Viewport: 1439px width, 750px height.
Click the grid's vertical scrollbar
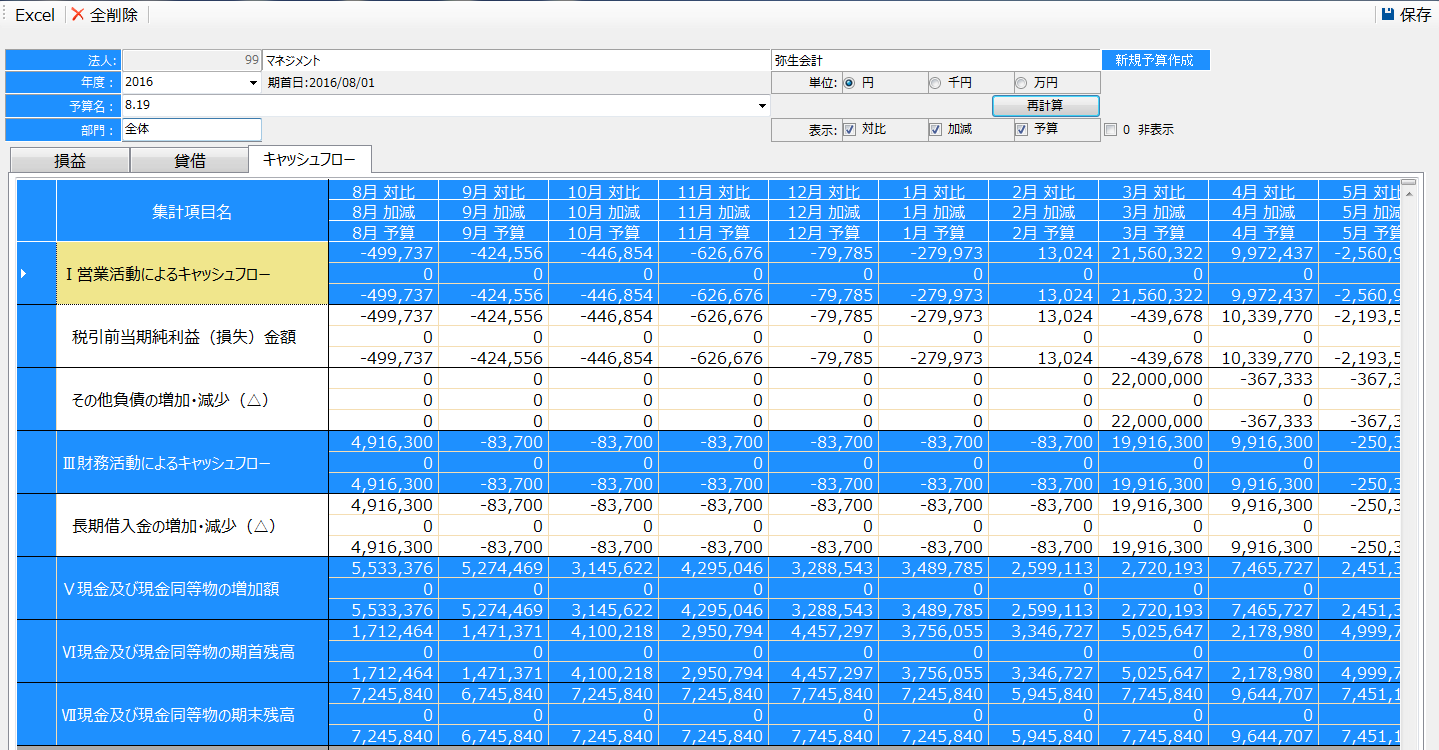click(x=1409, y=450)
